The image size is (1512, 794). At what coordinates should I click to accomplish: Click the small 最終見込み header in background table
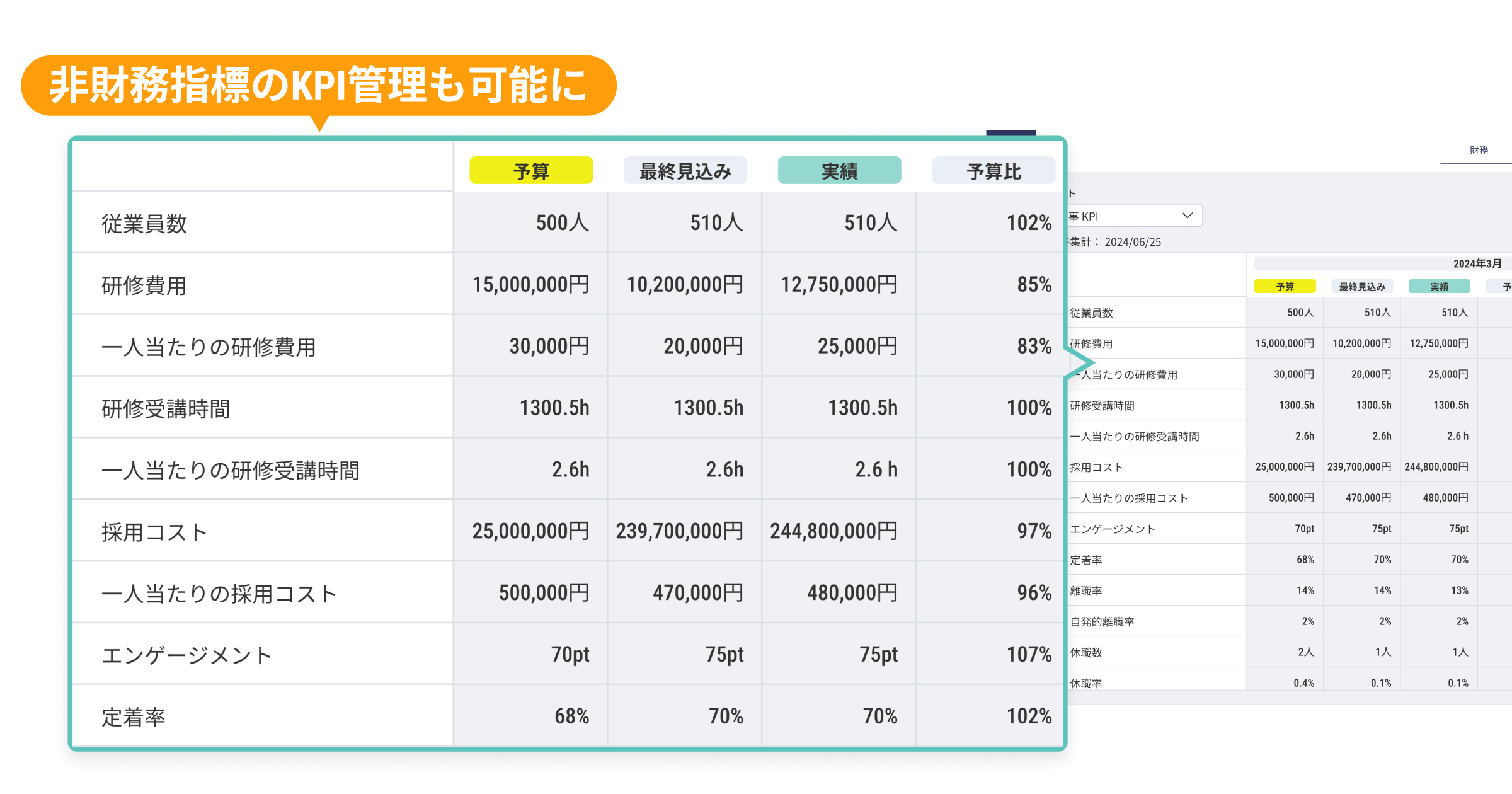[x=1362, y=287]
